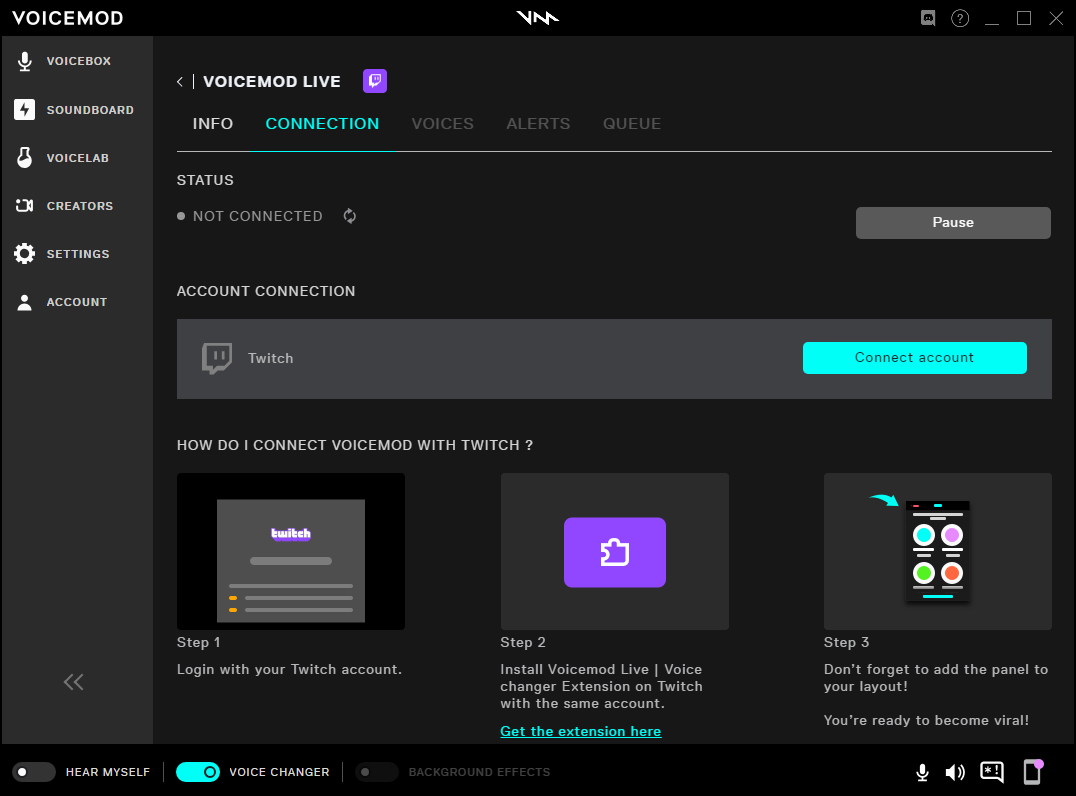Open the Voices tab

coord(443,124)
